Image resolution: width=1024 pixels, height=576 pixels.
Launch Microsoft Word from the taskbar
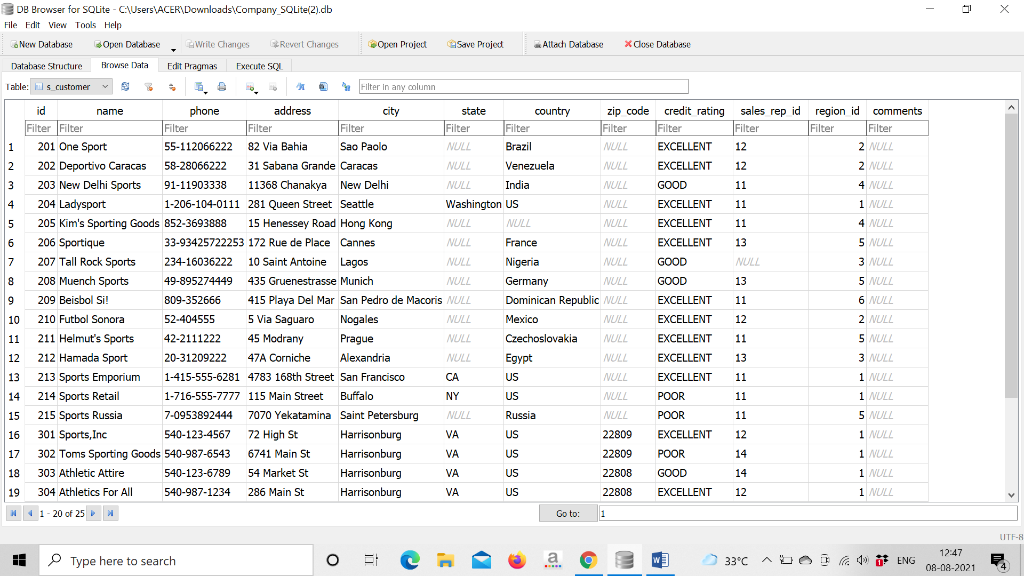(x=660, y=559)
